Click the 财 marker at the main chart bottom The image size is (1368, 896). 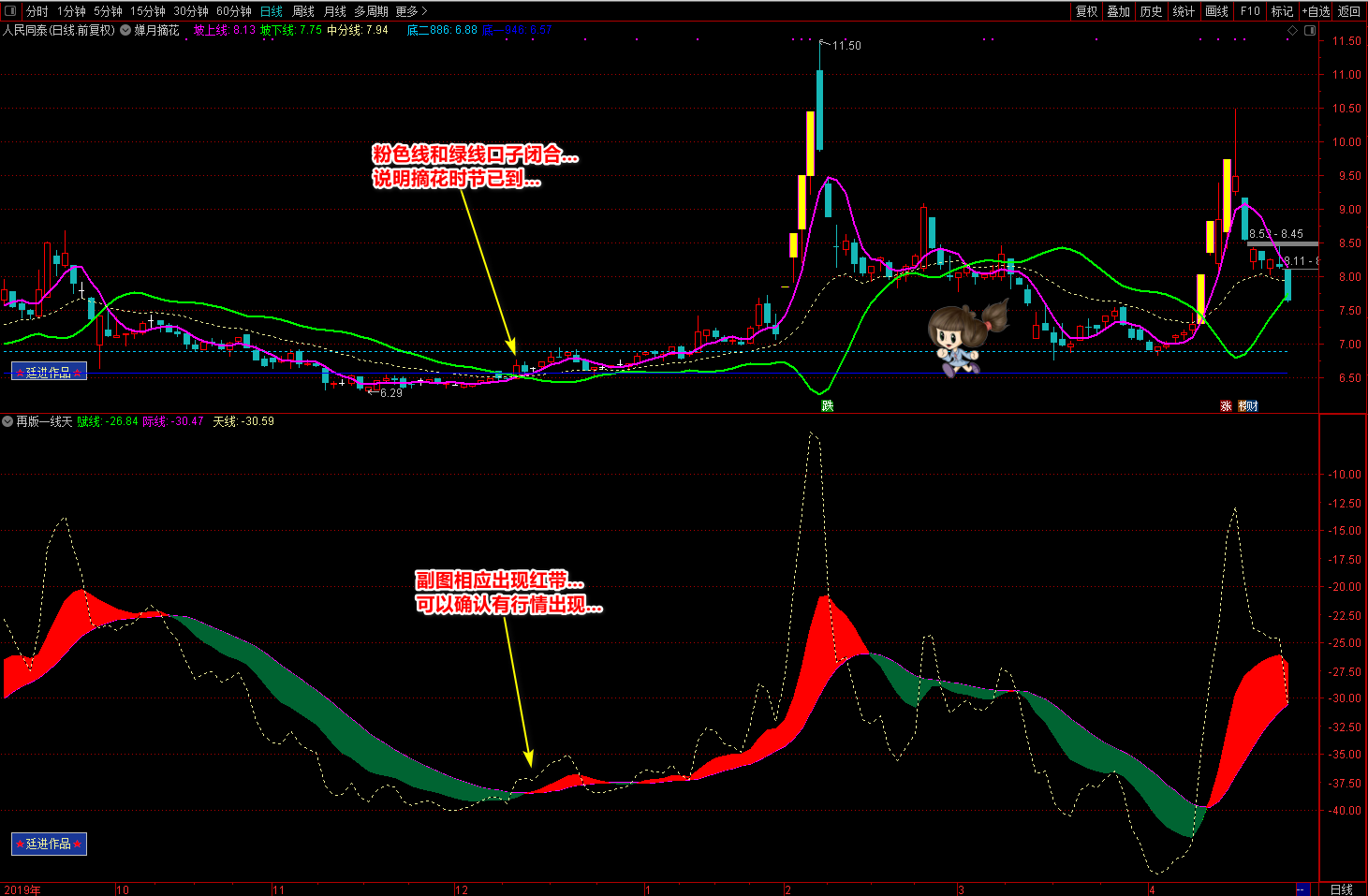coord(1250,405)
